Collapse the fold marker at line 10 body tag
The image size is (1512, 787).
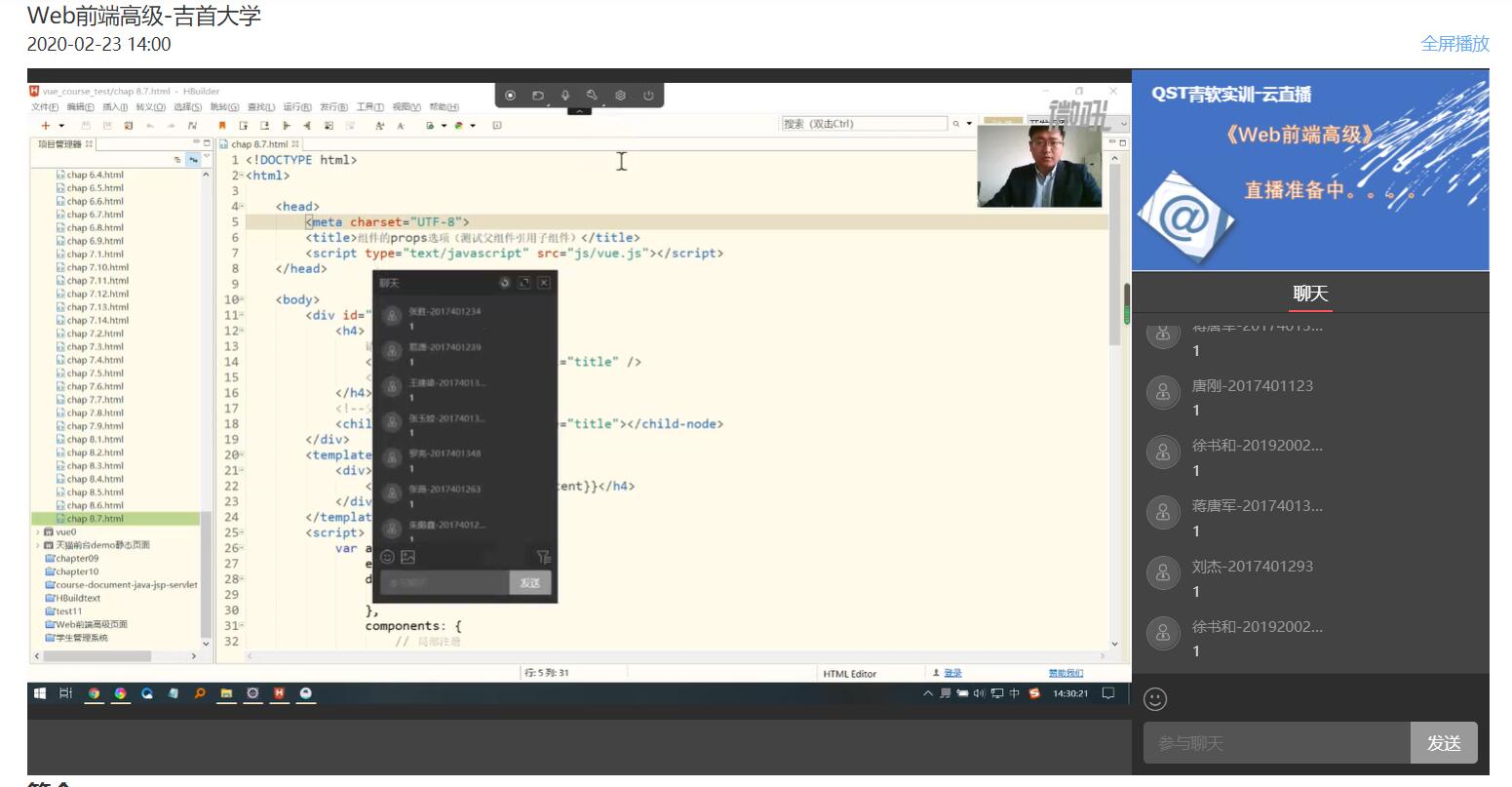[x=241, y=300]
